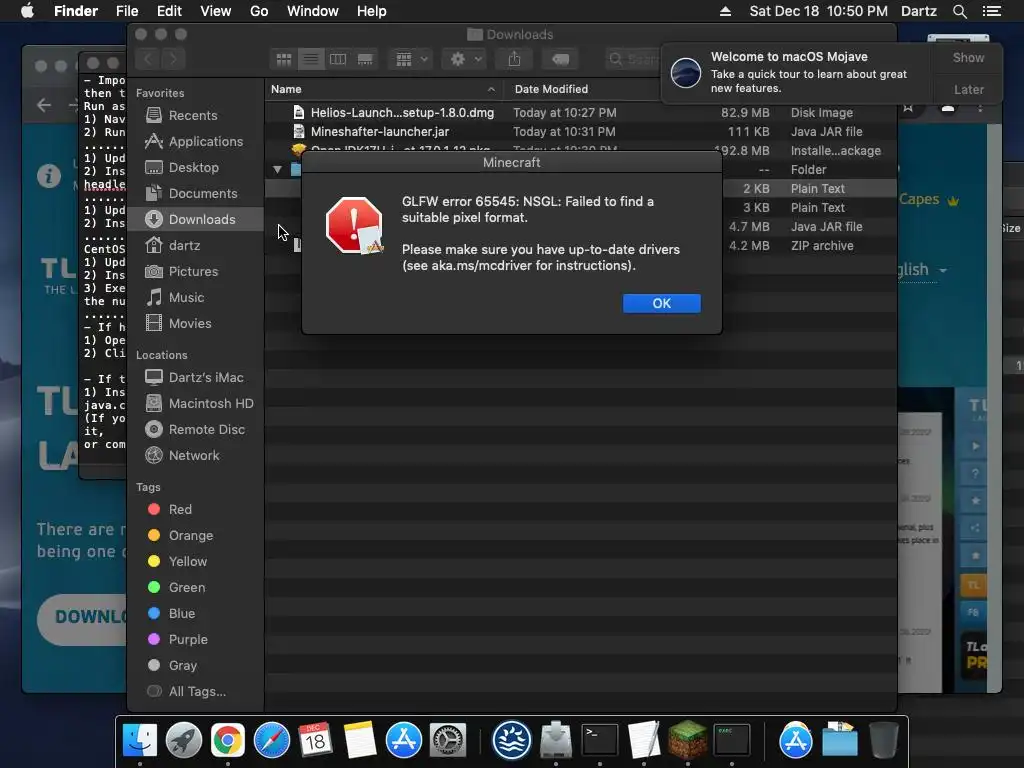The width and height of the screenshot is (1024, 768).
Task: Switch Finder to gallery view
Action: pyautogui.click(x=365, y=59)
